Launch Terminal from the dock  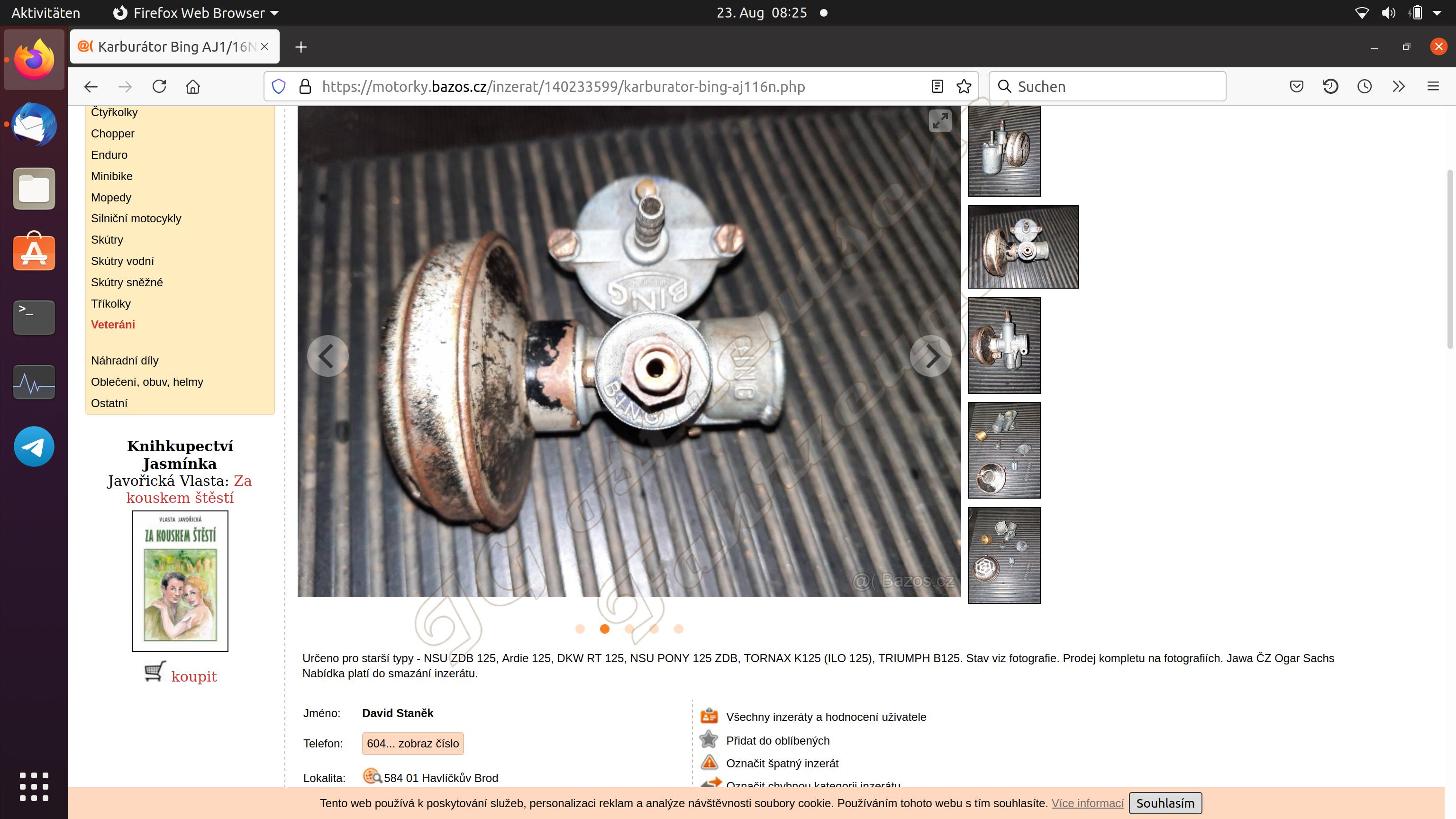34,317
